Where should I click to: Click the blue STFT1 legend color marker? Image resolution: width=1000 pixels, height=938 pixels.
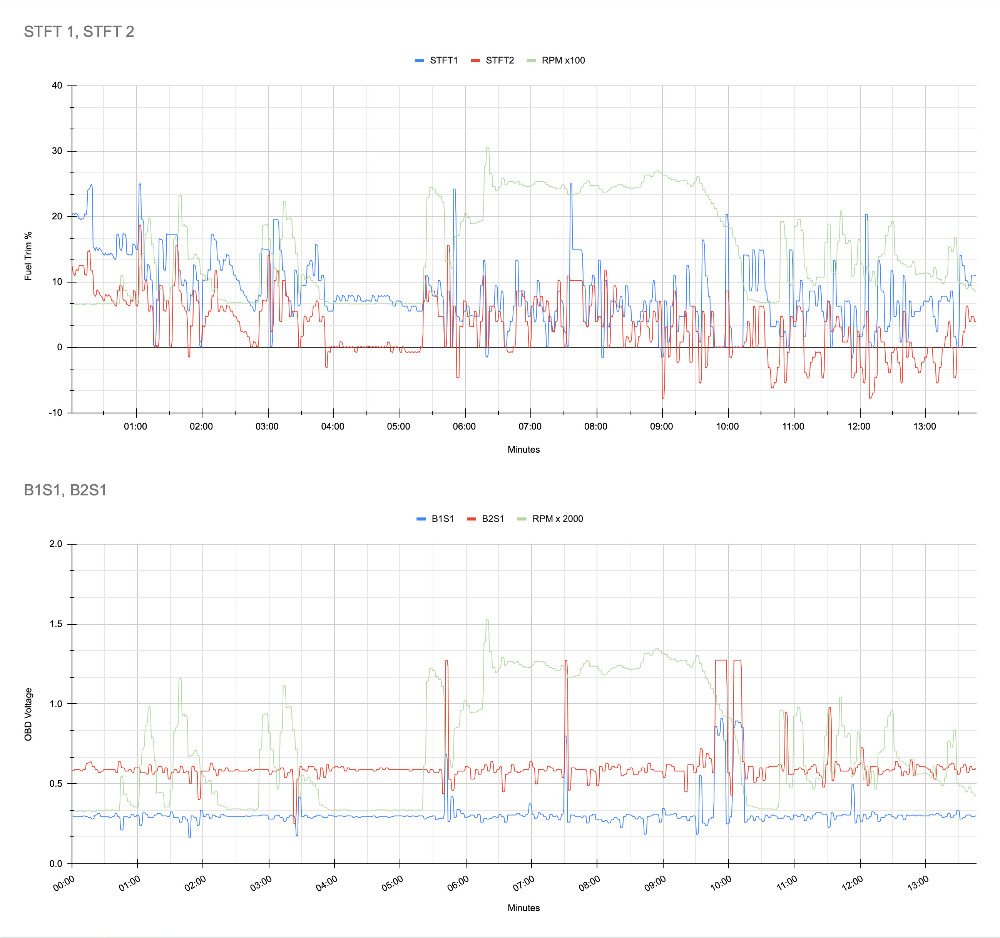pos(420,61)
